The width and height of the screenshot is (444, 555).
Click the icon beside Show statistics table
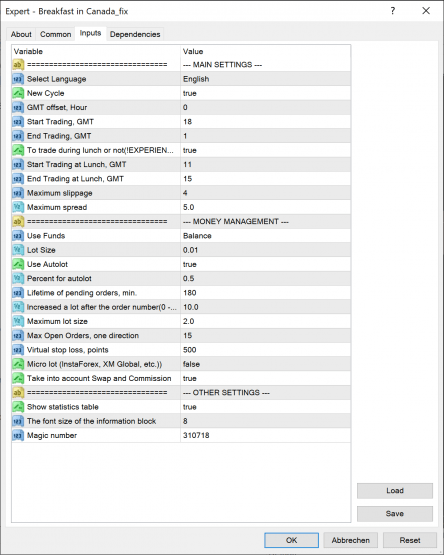tap(18, 407)
